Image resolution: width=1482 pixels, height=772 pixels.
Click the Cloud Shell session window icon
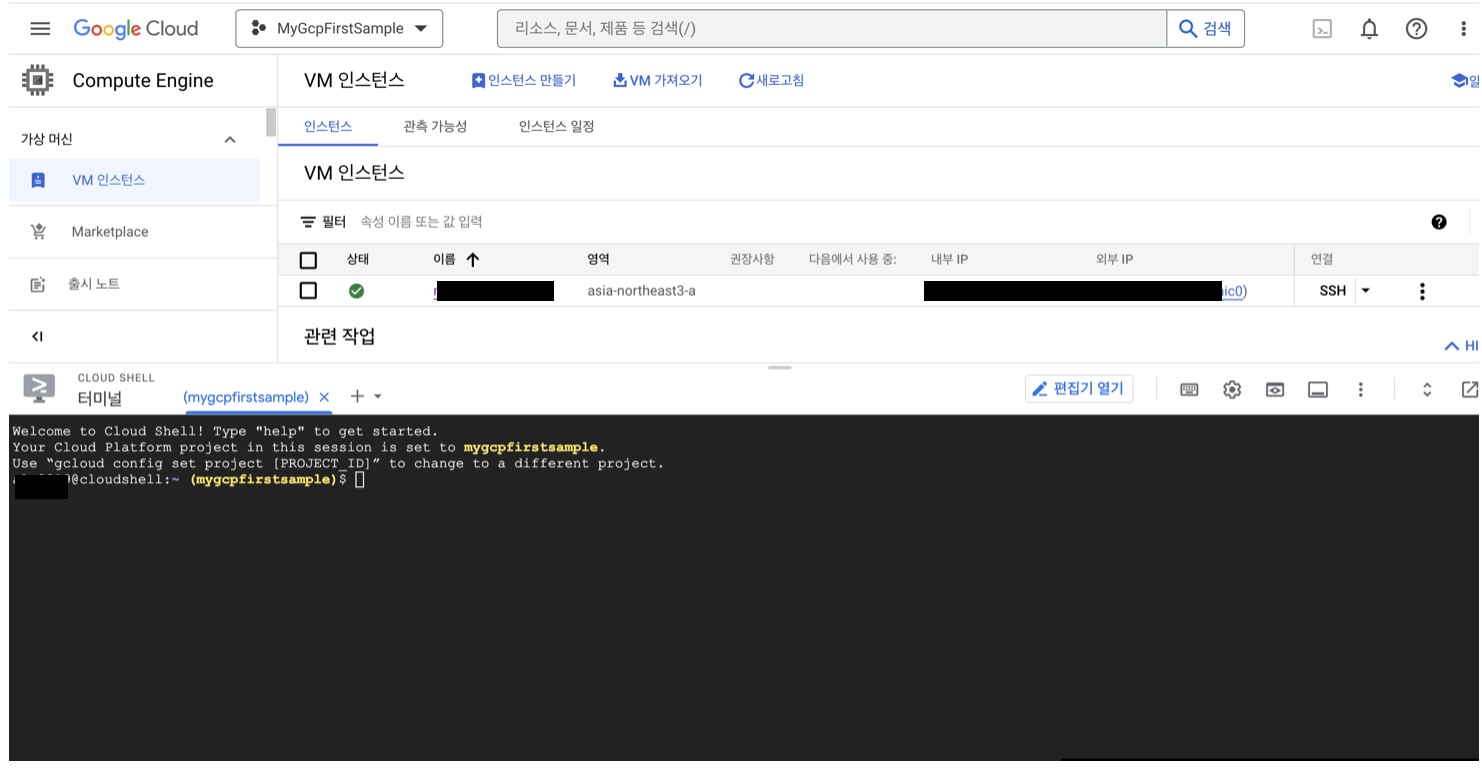pos(1318,390)
